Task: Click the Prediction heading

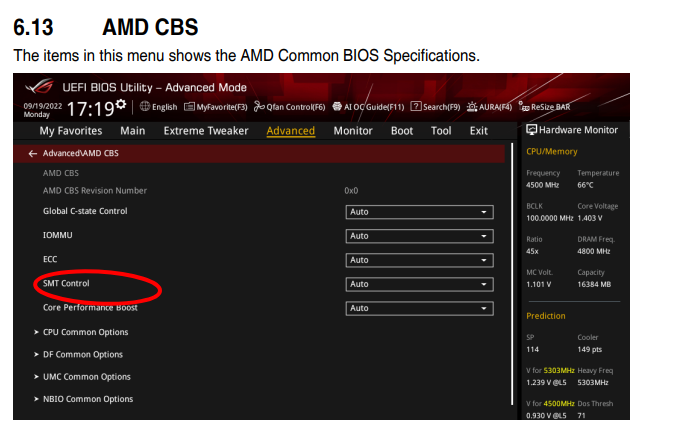Action: (x=546, y=316)
